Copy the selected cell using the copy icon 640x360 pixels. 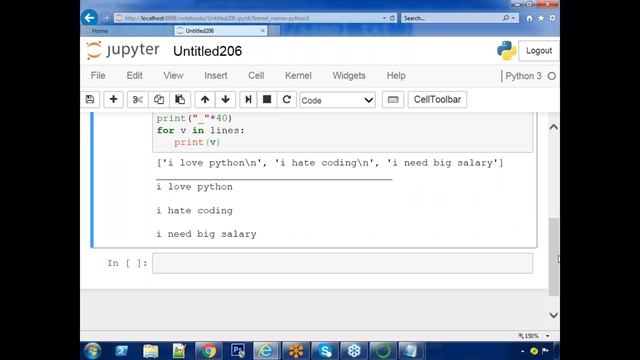pos(159,100)
